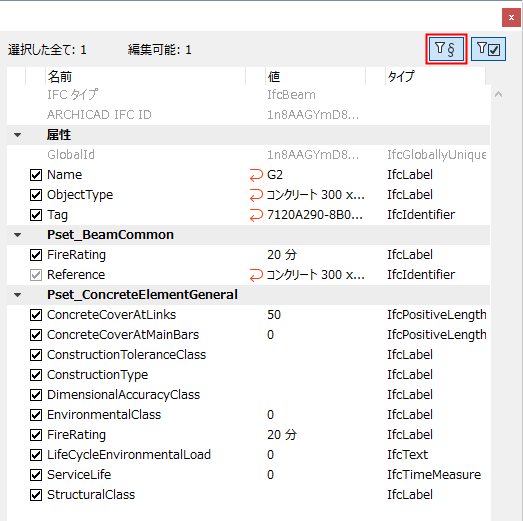Click the 編集可能: 1 label
This screenshot has height=521, width=523.
pos(160,50)
